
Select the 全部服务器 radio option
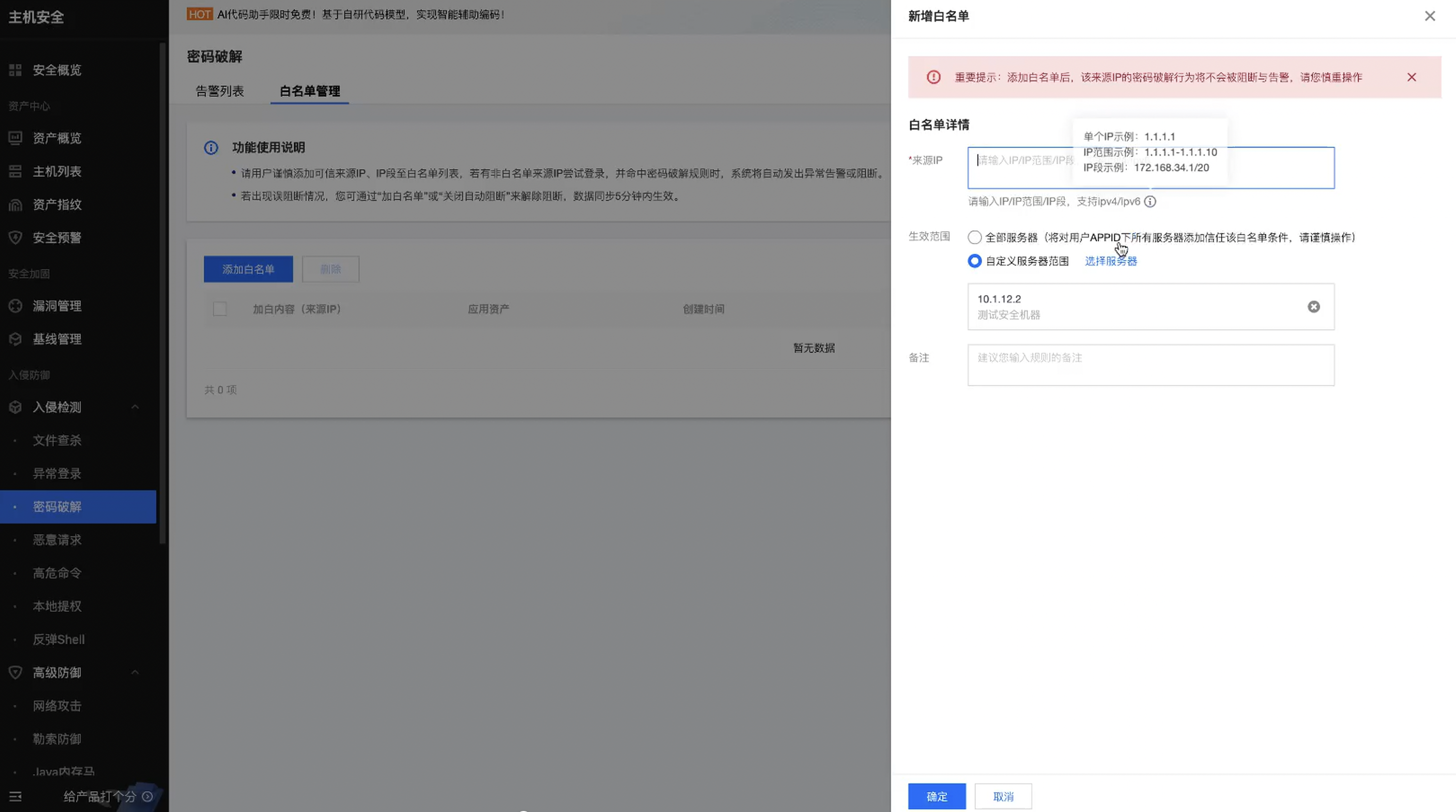(x=974, y=237)
